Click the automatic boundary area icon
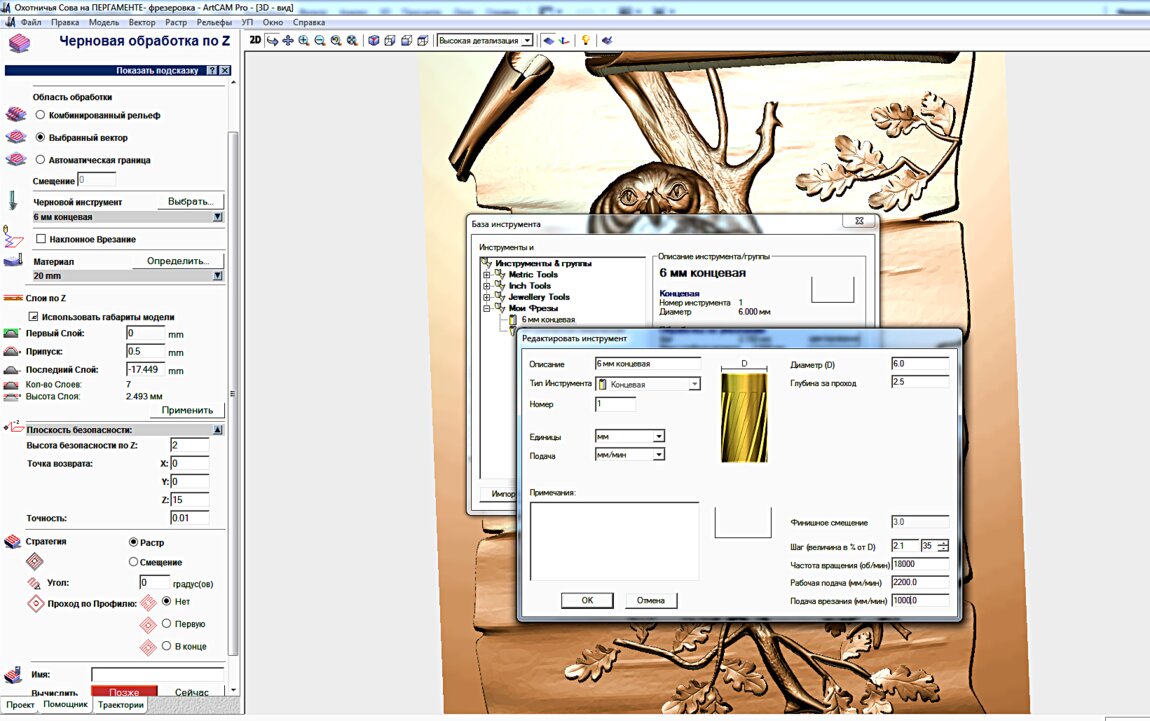This screenshot has width=1150, height=721. 15,159
